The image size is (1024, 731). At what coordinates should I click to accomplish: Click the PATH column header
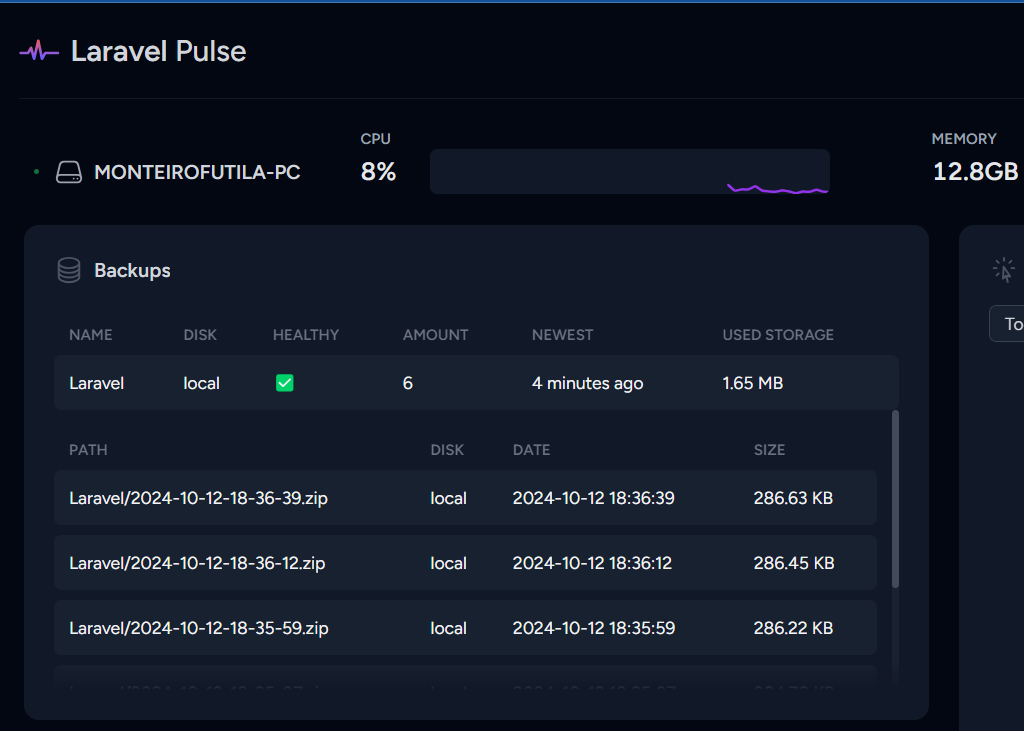tap(88, 450)
